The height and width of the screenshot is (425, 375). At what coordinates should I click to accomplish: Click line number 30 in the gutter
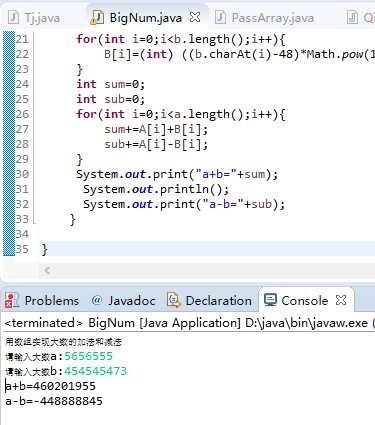[x=22, y=174]
